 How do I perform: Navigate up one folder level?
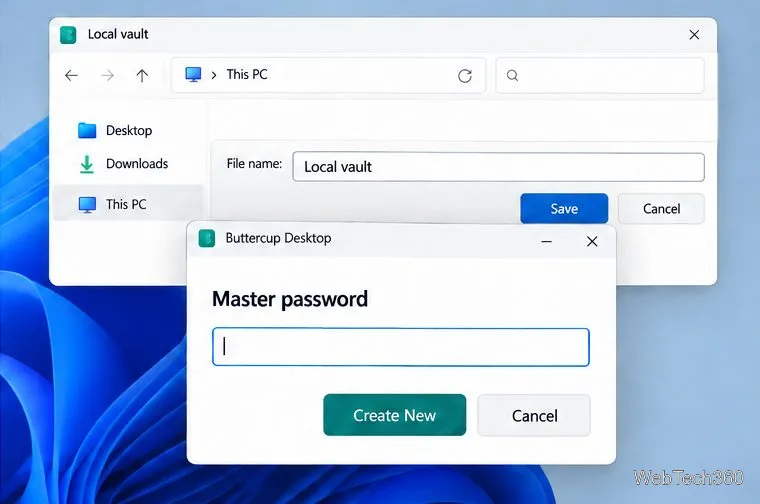(x=142, y=75)
